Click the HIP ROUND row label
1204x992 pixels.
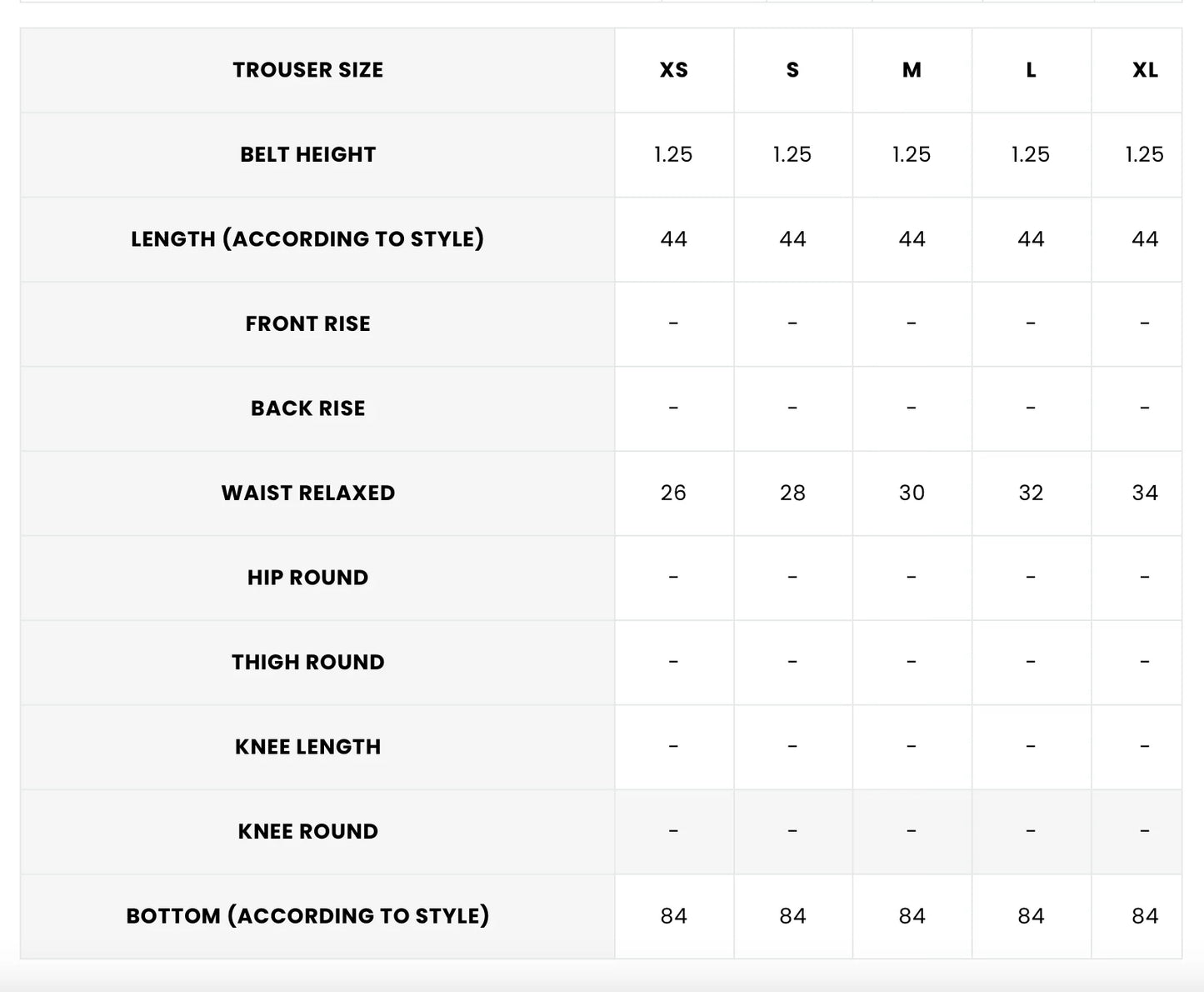(307, 578)
